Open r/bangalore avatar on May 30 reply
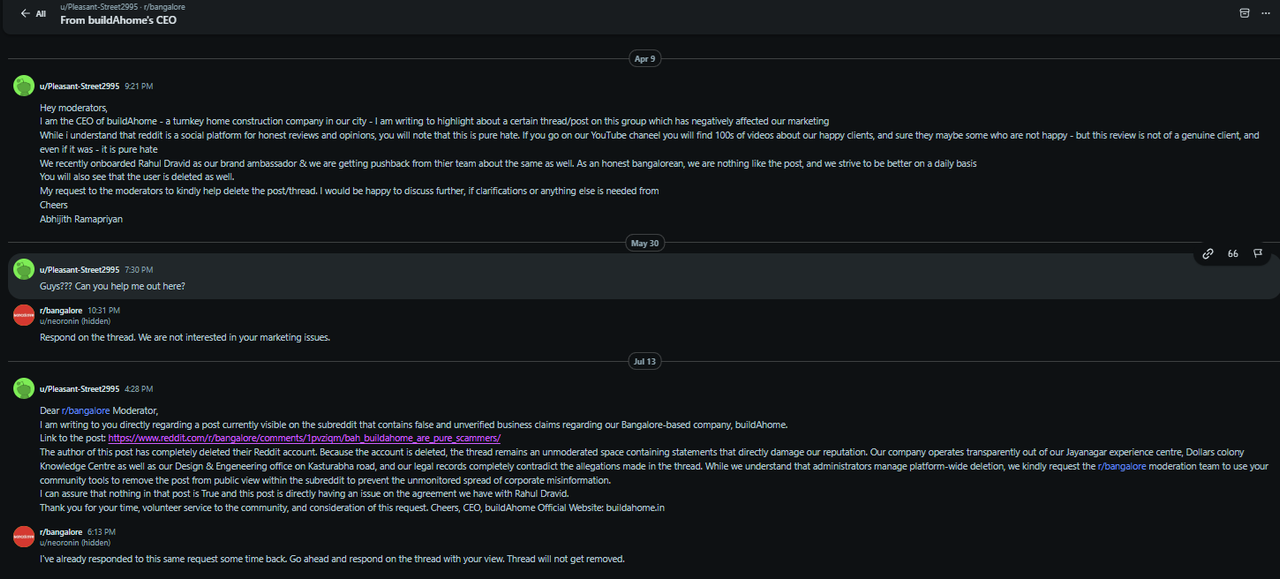Viewport: 1280px width, 579px height. tap(24, 316)
